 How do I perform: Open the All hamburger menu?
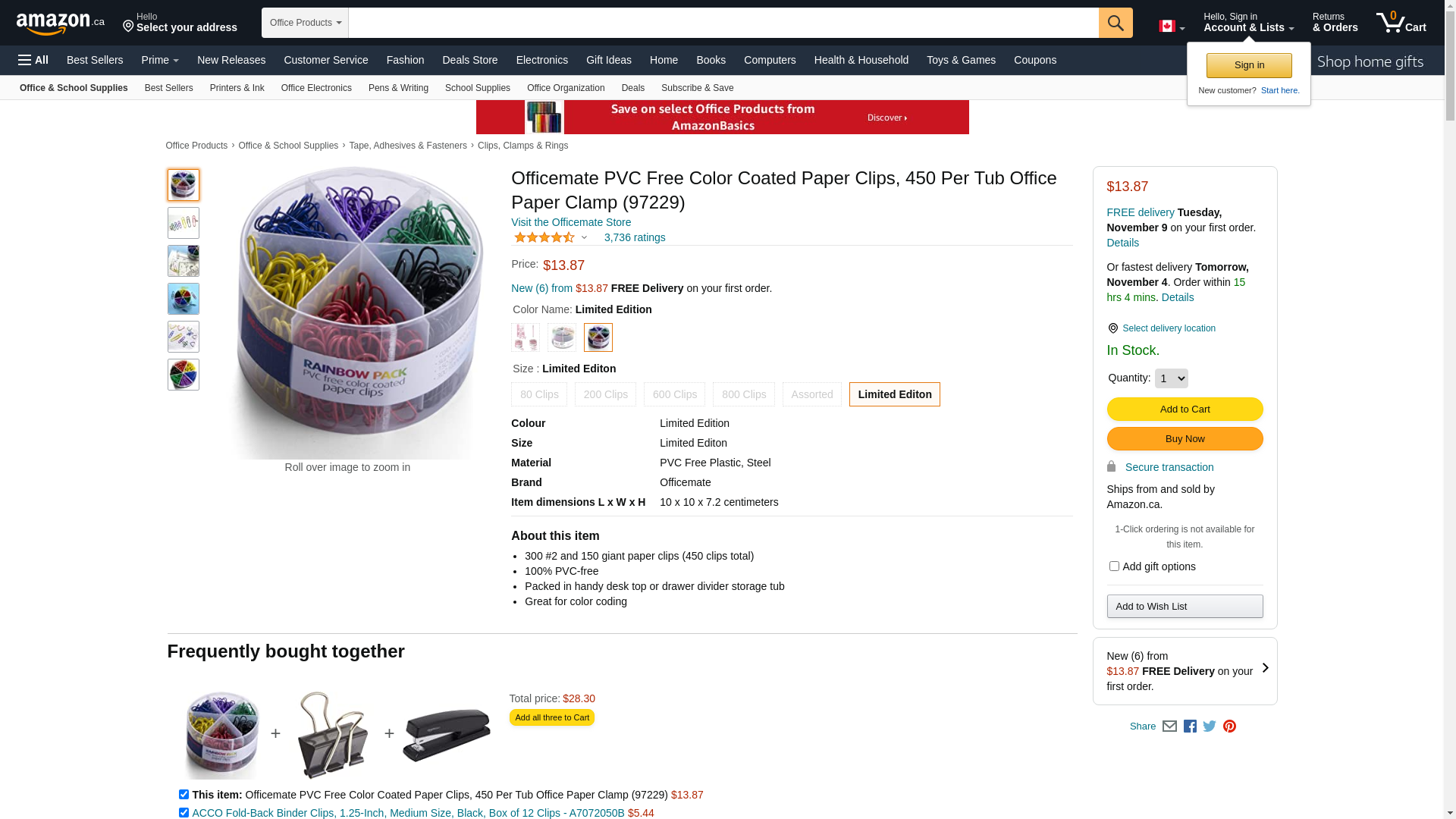click(x=33, y=60)
